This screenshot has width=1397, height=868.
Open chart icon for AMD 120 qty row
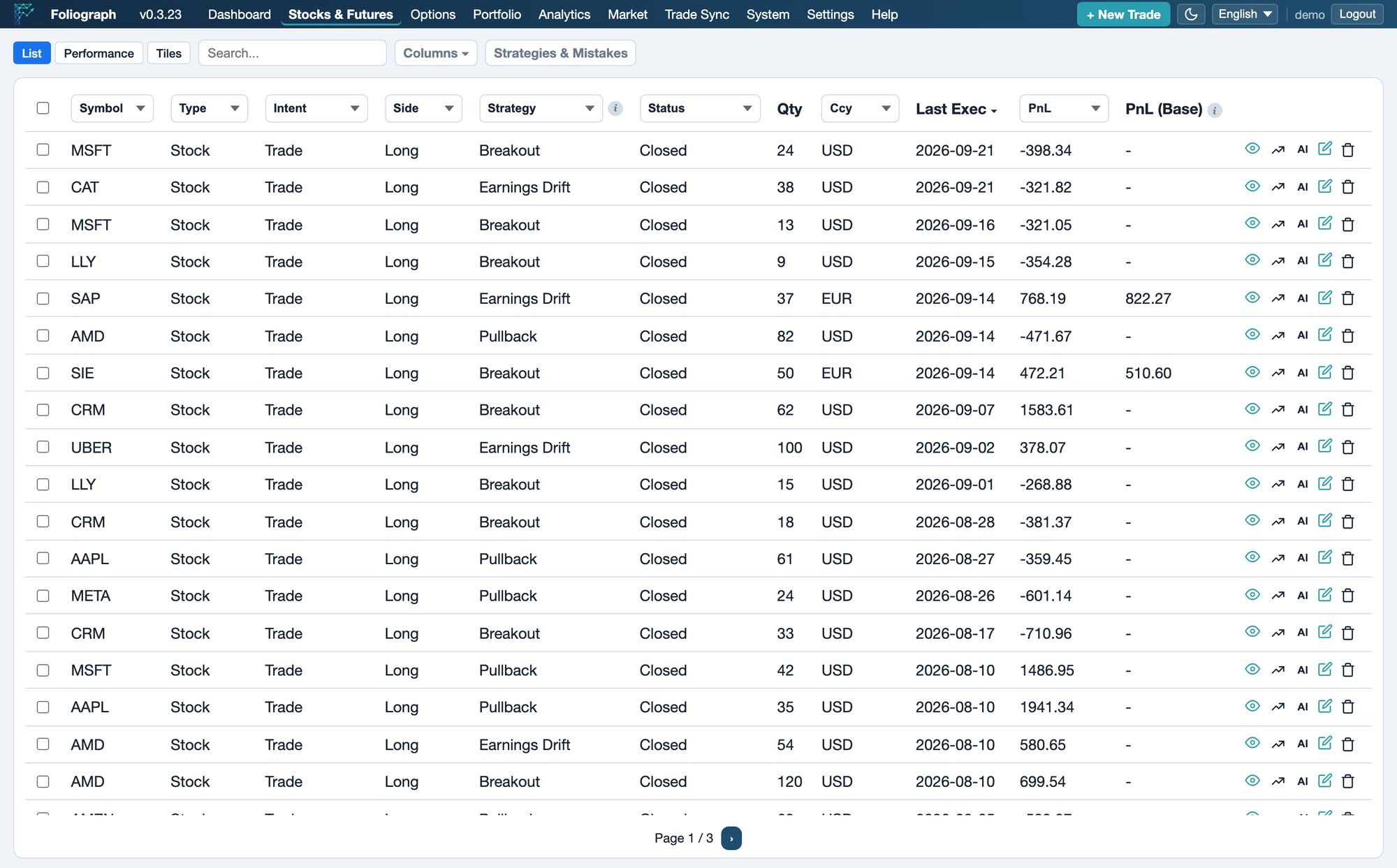coord(1278,781)
